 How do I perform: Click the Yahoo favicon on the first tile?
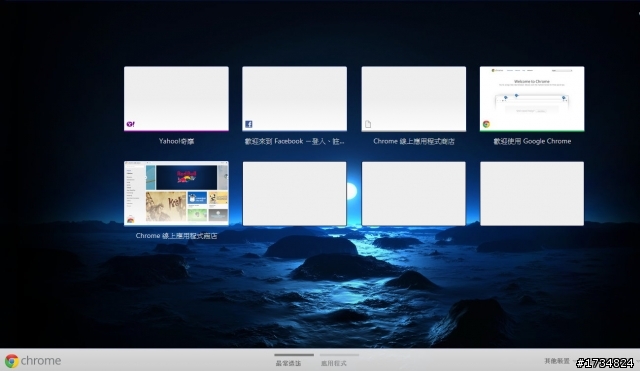pos(131,124)
